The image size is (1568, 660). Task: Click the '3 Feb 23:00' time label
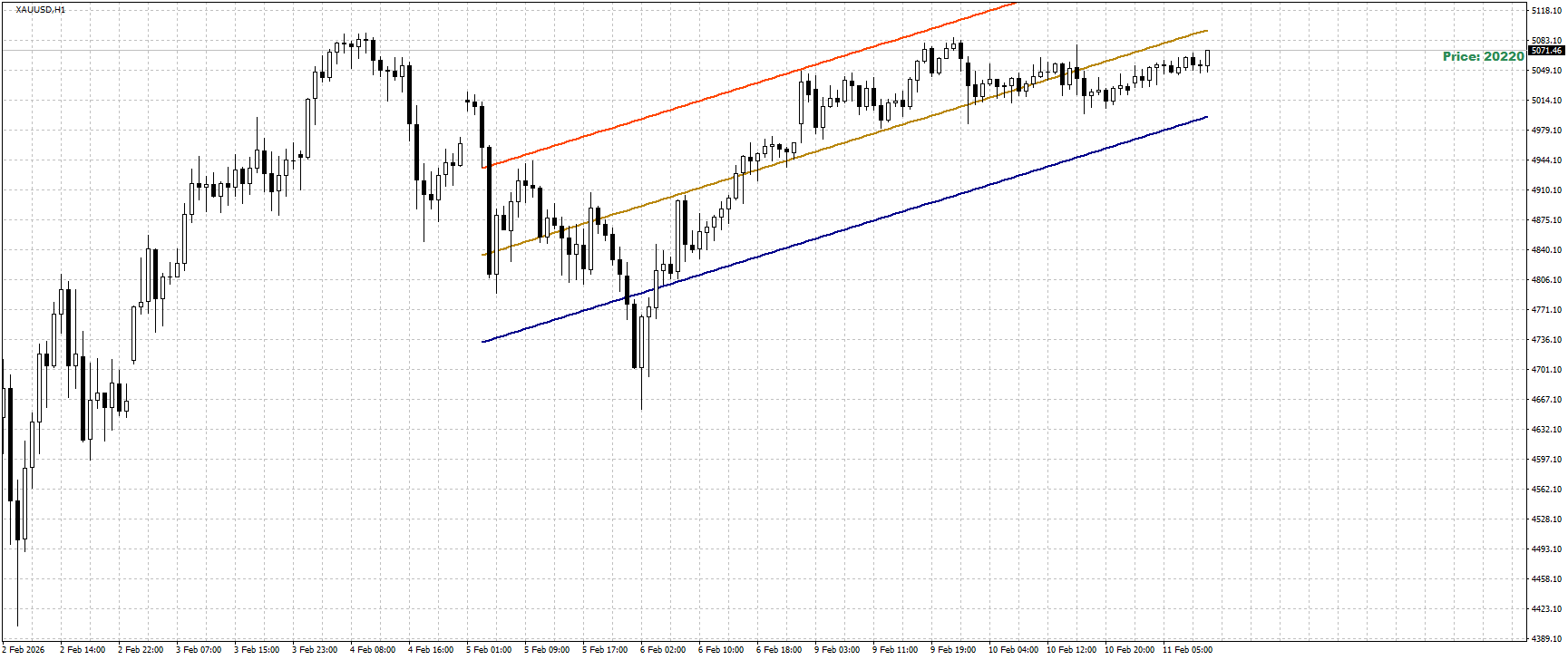pyautogui.click(x=316, y=650)
